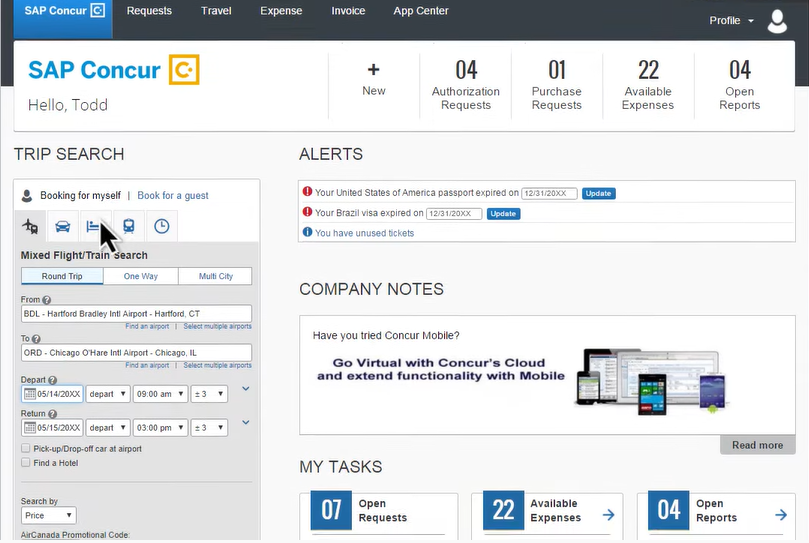Click the plus New quick action
The width and height of the screenshot is (809, 543).
(374, 79)
